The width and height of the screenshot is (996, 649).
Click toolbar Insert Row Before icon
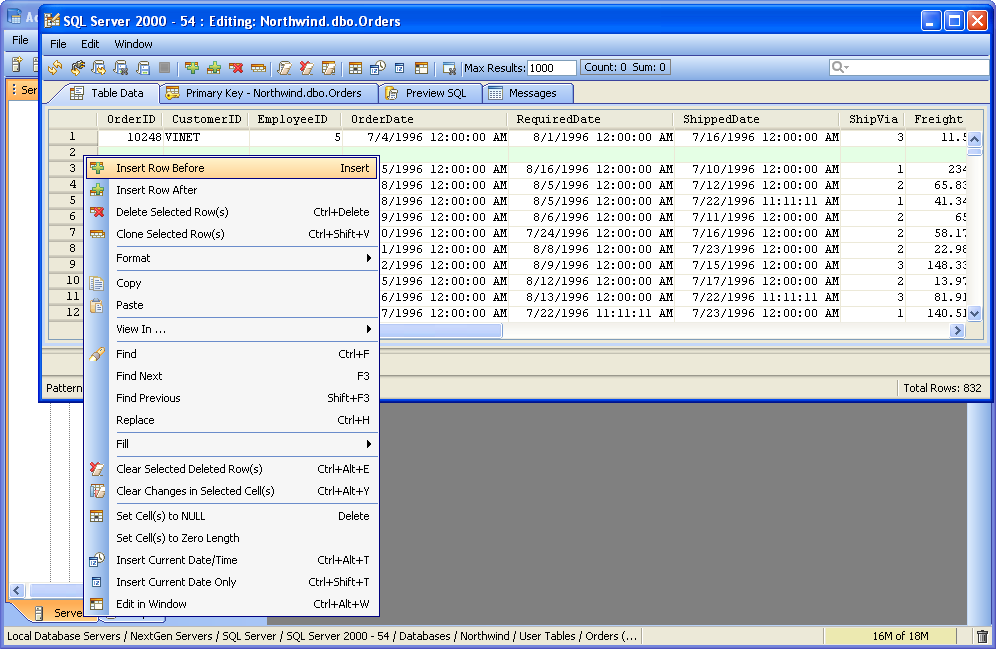coord(192,67)
